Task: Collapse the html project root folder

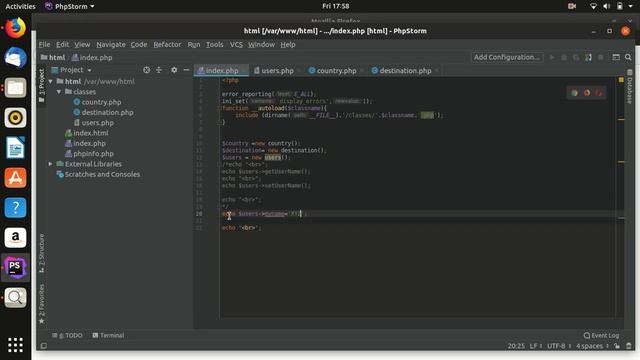Action: pos(51,82)
